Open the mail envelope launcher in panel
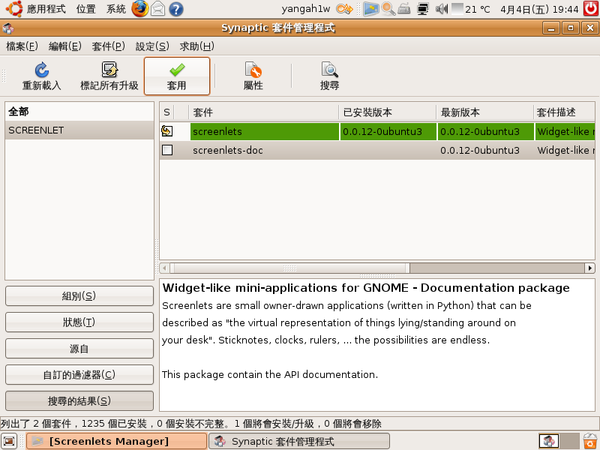The width and height of the screenshot is (600, 450). coord(158,9)
